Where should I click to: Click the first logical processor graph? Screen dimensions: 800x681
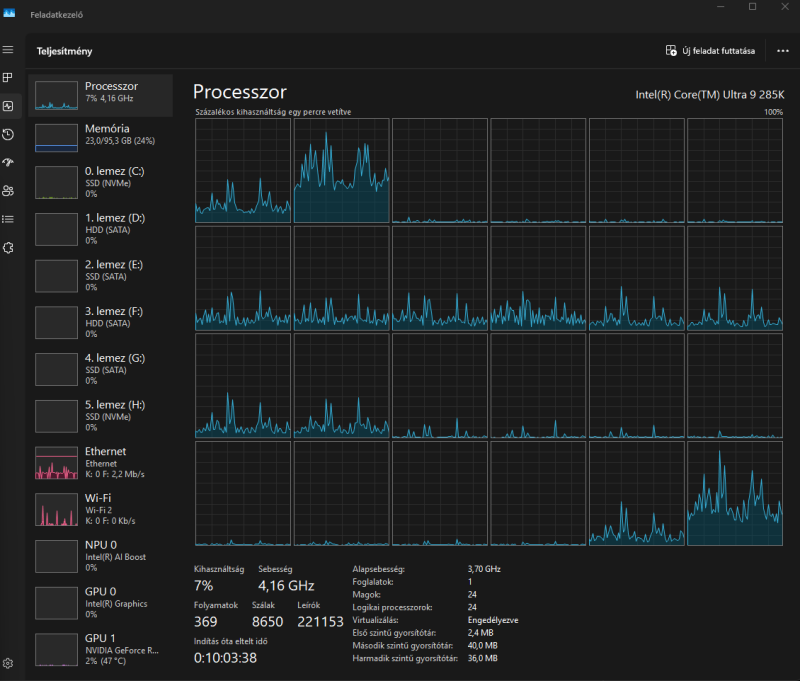pyautogui.click(x=243, y=170)
